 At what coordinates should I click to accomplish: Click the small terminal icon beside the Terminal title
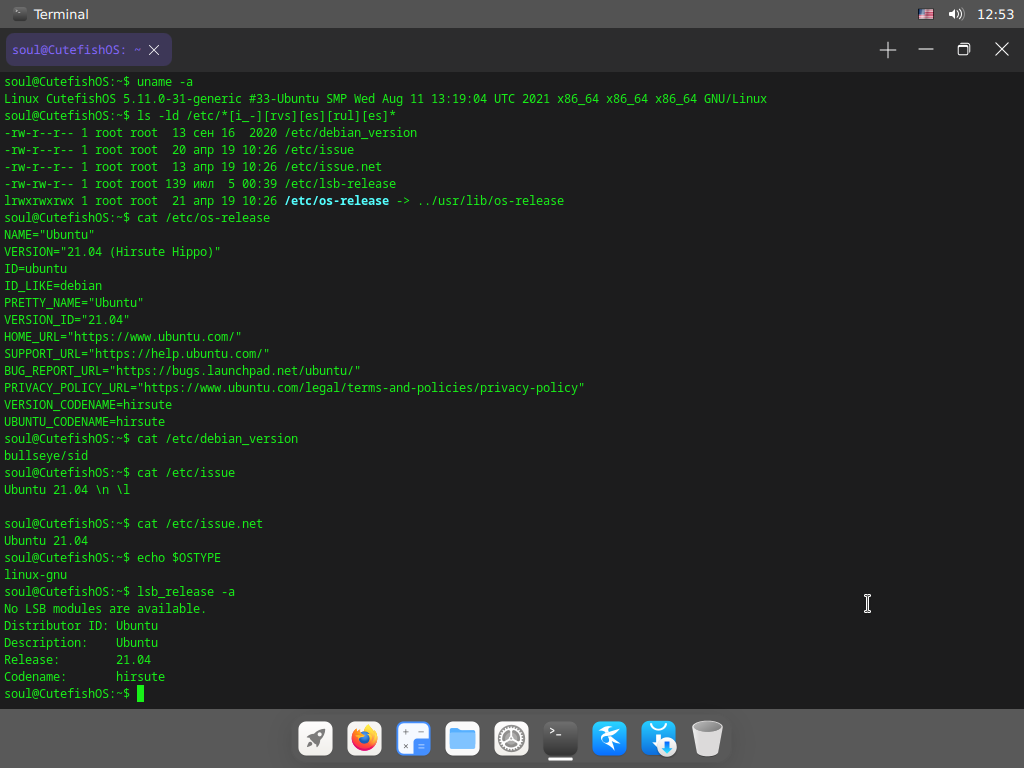coord(20,14)
